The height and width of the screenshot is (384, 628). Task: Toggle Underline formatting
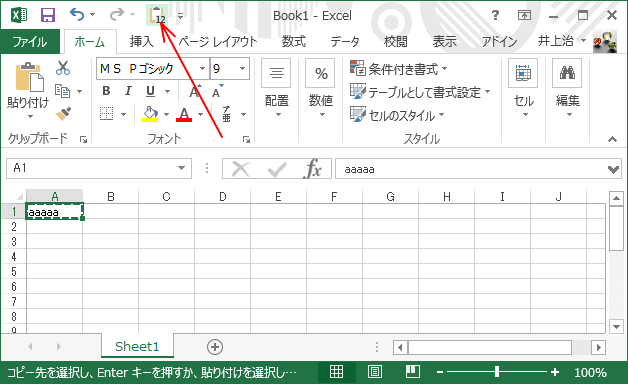150,91
